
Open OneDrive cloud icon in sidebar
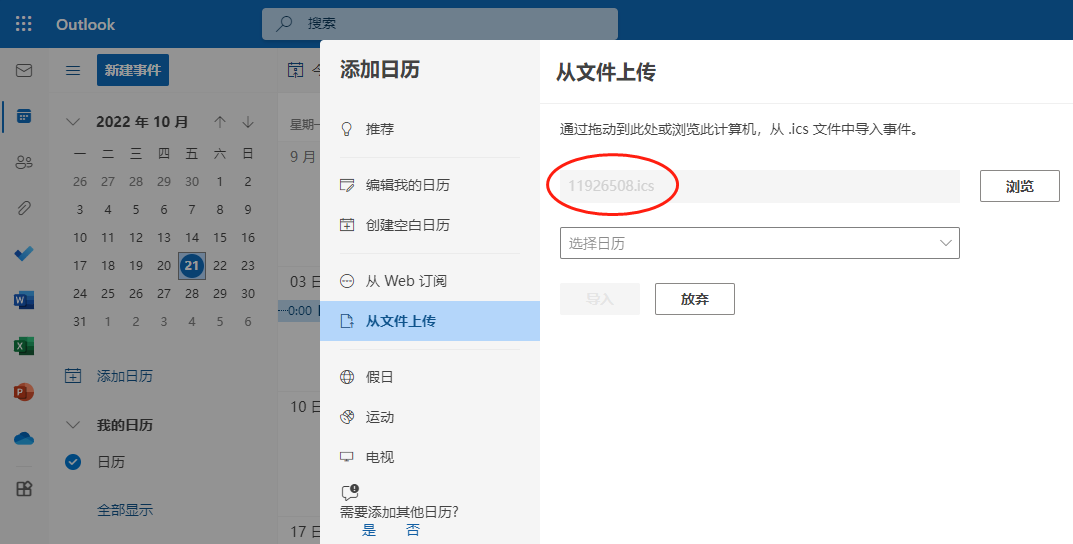tap(24, 438)
